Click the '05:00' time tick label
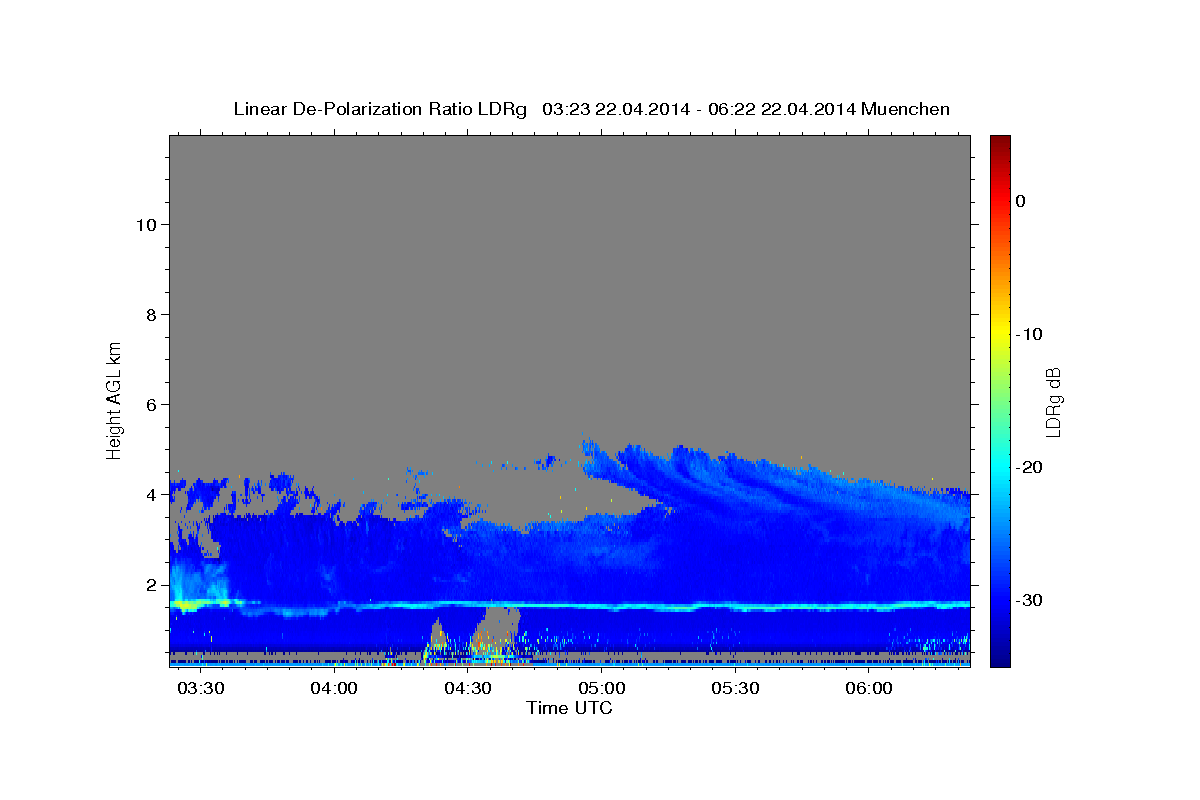The height and width of the screenshot is (800, 1200). (x=602, y=689)
